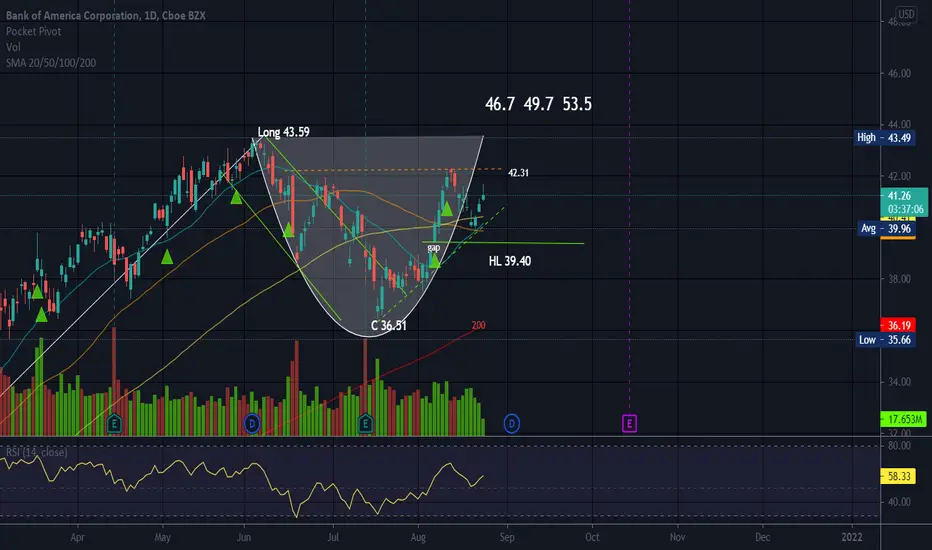Click the yellow 58.33 RSI value label
This screenshot has height=550, width=932.
pyautogui.click(x=898, y=476)
